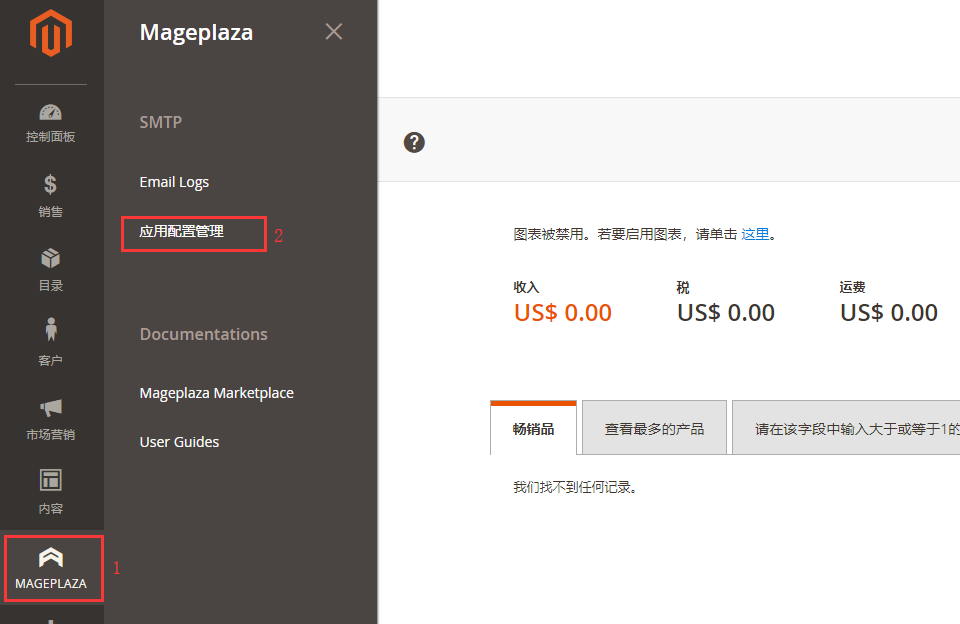Click the Mageplaza panel title
This screenshot has height=624, width=960.
coord(196,32)
